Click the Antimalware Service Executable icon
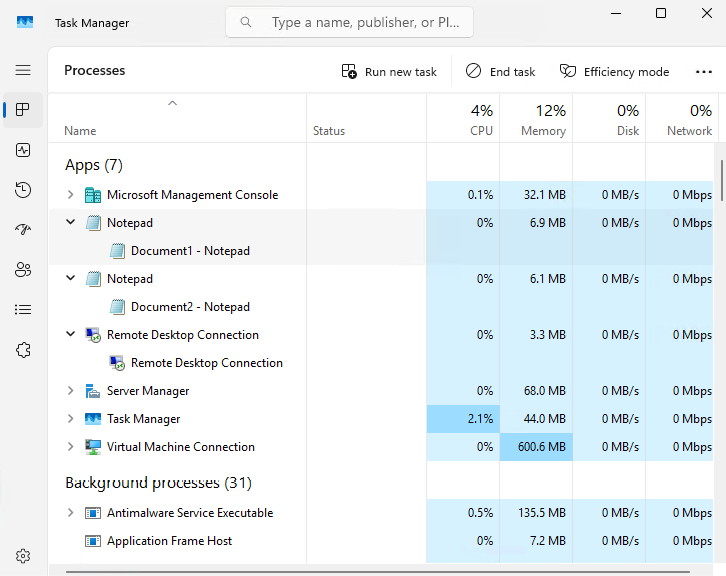Screen dimensions: 726x576 tap(93, 513)
